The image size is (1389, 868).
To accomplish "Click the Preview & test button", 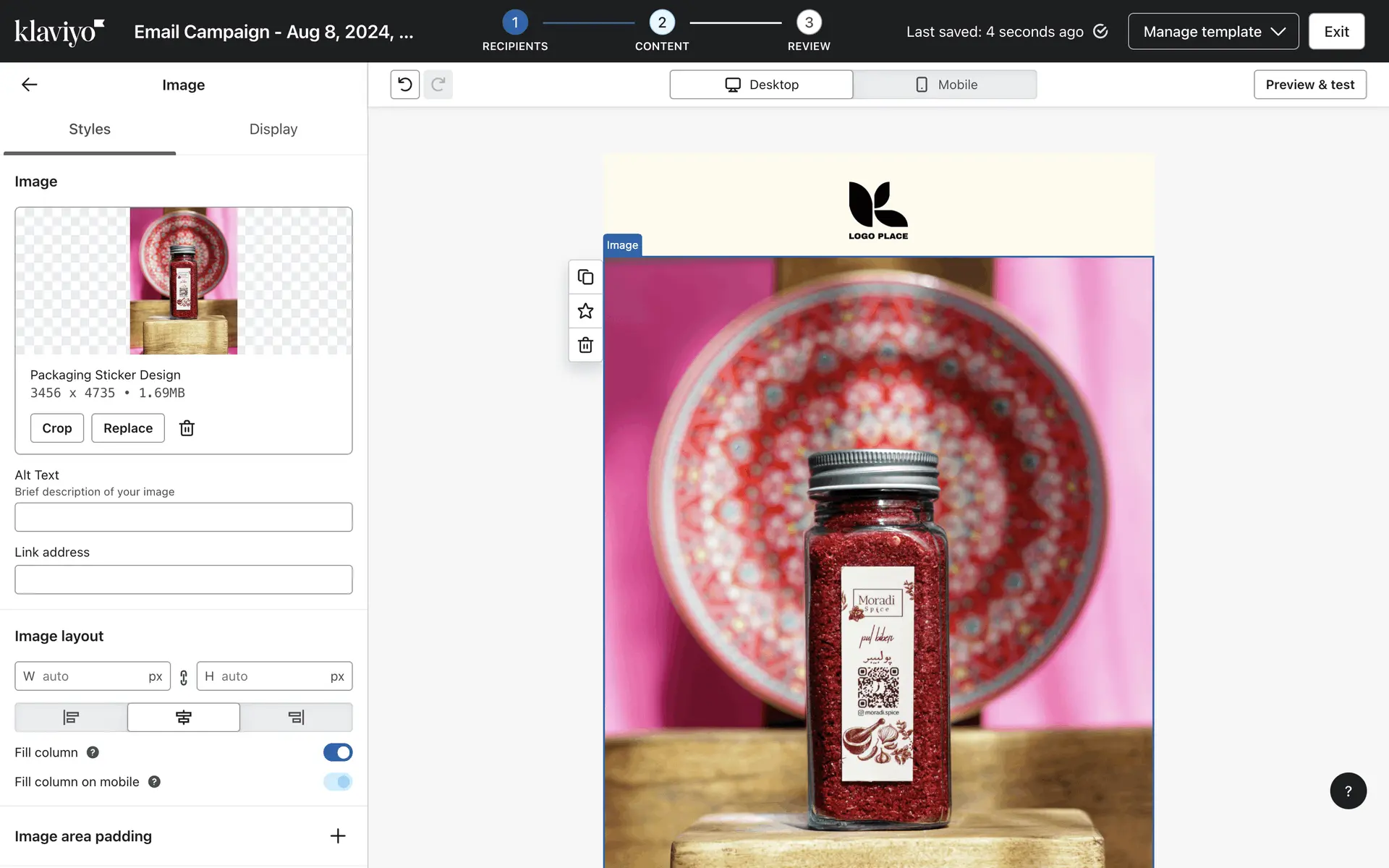I will 1309,85.
